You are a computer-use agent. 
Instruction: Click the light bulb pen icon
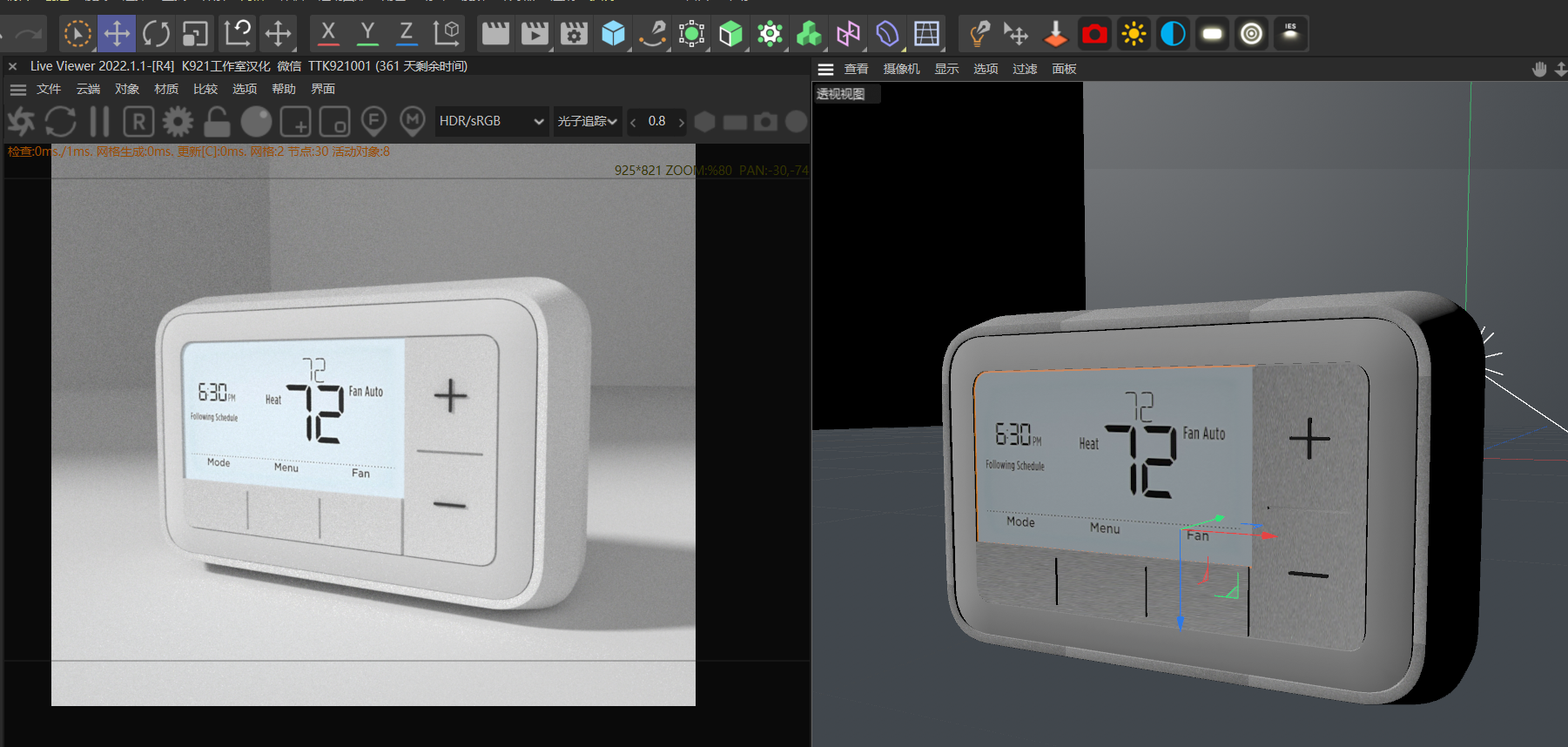[979, 34]
